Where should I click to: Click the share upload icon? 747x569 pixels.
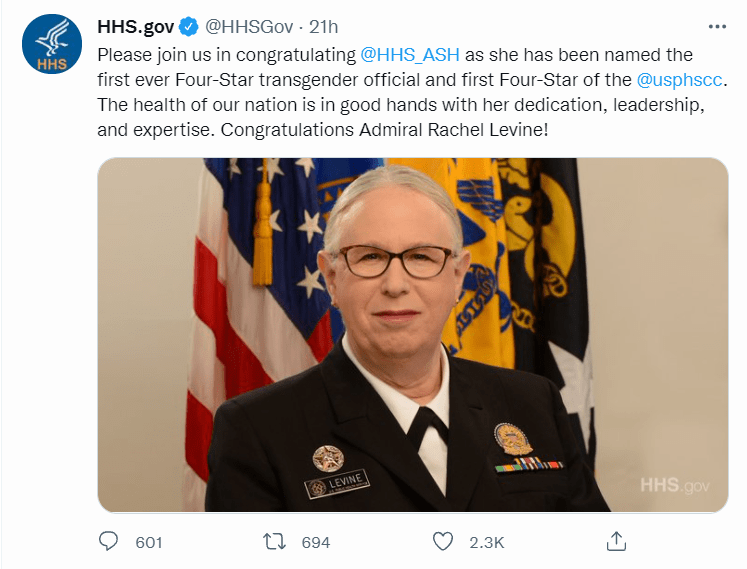click(x=616, y=541)
